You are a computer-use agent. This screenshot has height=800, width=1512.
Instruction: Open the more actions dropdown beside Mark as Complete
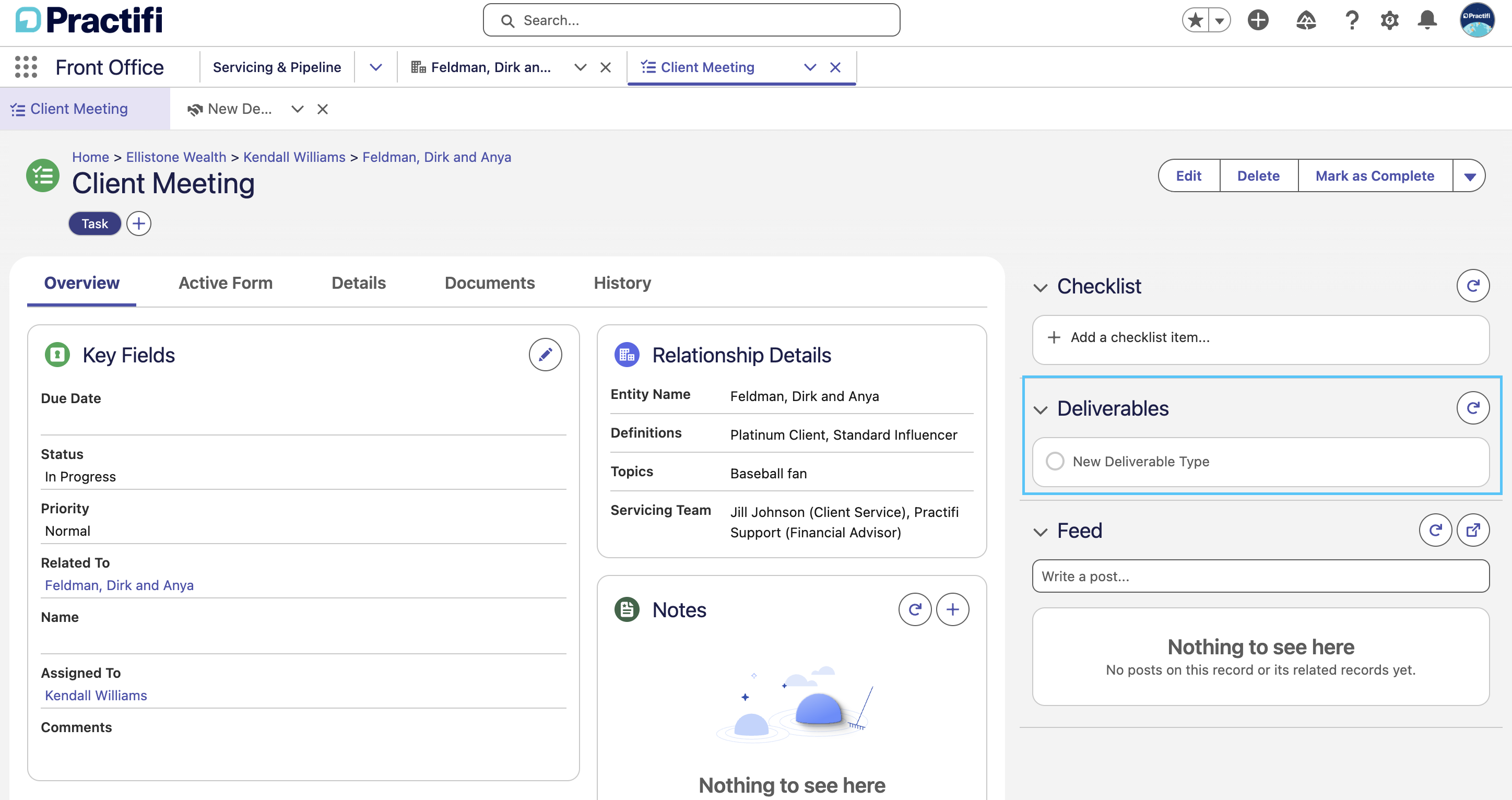(1469, 175)
